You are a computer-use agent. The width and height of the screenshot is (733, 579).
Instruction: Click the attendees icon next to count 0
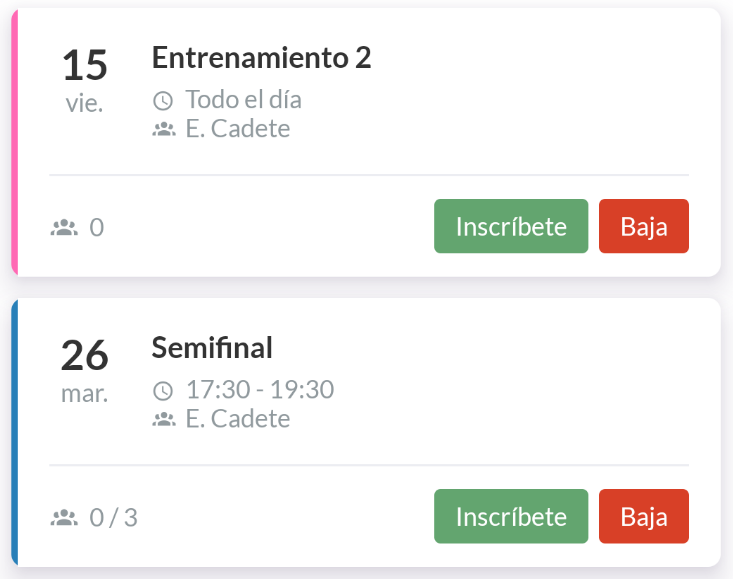64,228
